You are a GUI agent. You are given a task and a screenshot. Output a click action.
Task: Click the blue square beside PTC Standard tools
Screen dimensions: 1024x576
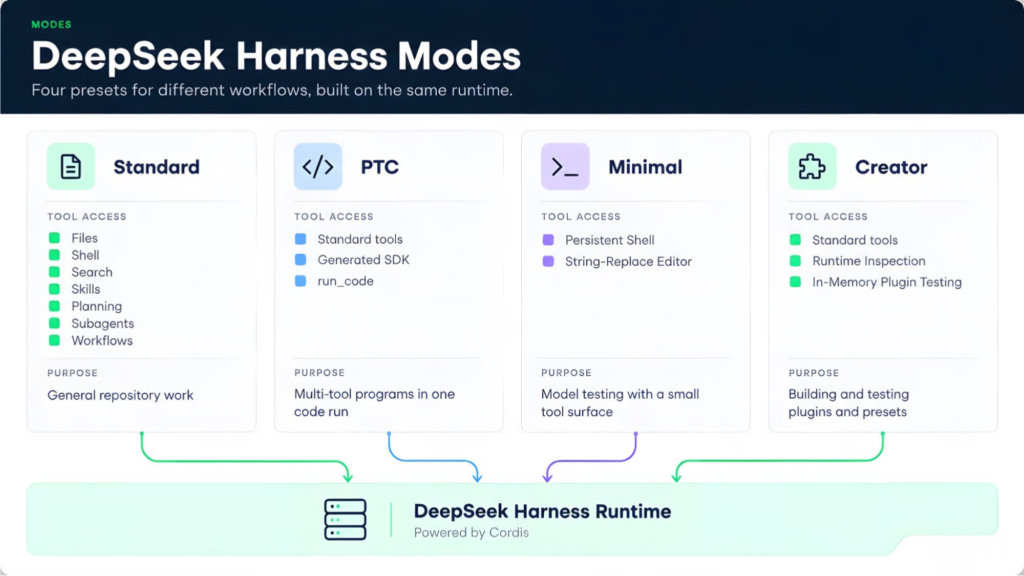click(300, 239)
